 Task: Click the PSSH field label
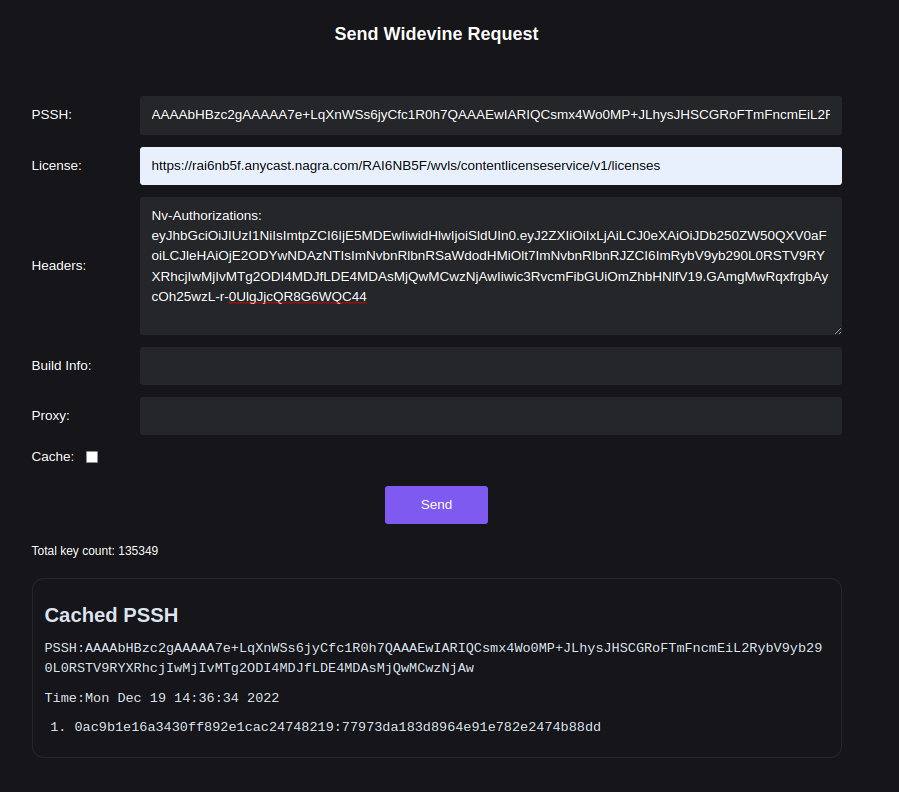(x=51, y=115)
